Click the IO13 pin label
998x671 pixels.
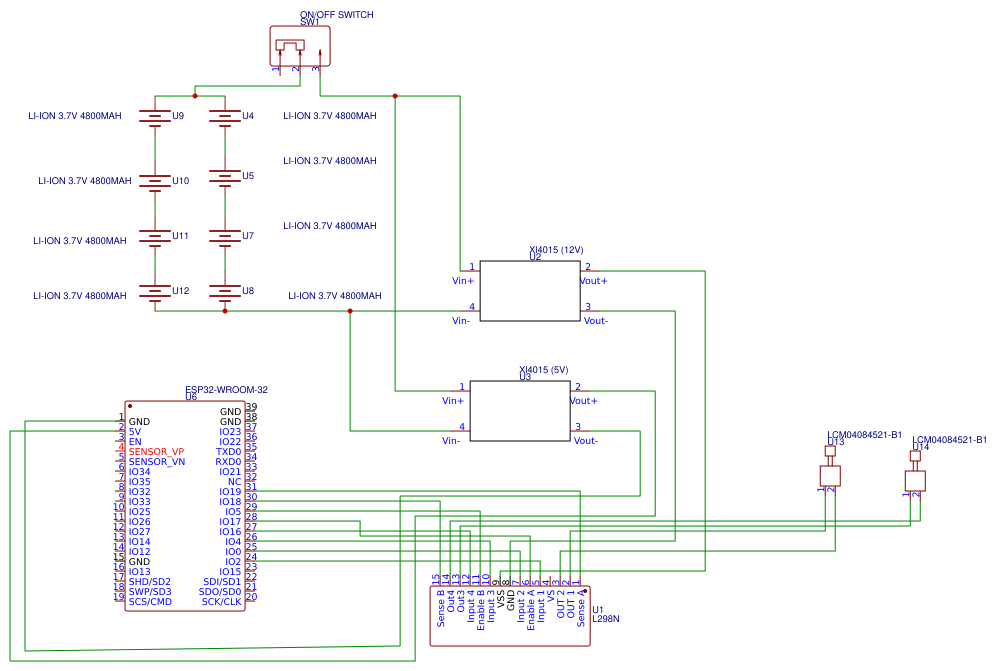coord(139,572)
